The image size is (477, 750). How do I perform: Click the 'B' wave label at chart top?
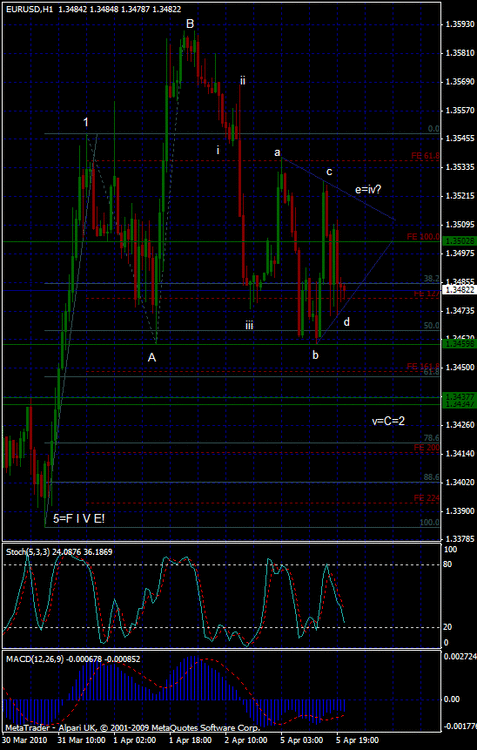point(190,23)
